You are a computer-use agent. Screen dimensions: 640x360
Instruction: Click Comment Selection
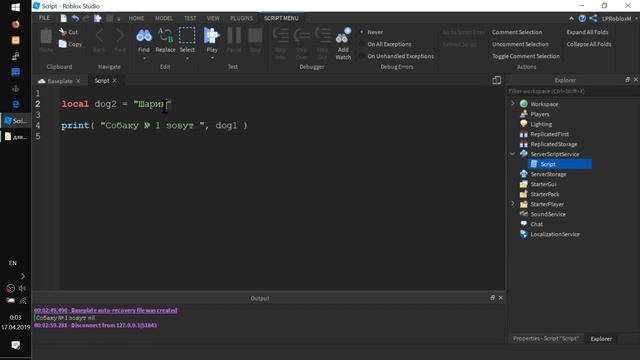pos(517,32)
